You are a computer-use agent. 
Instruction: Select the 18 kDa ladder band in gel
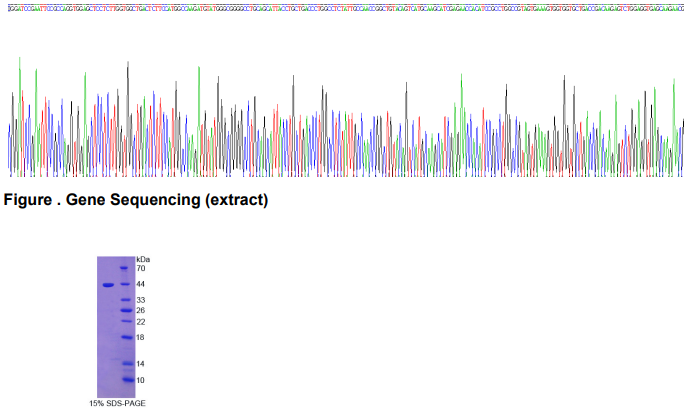(124, 338)
